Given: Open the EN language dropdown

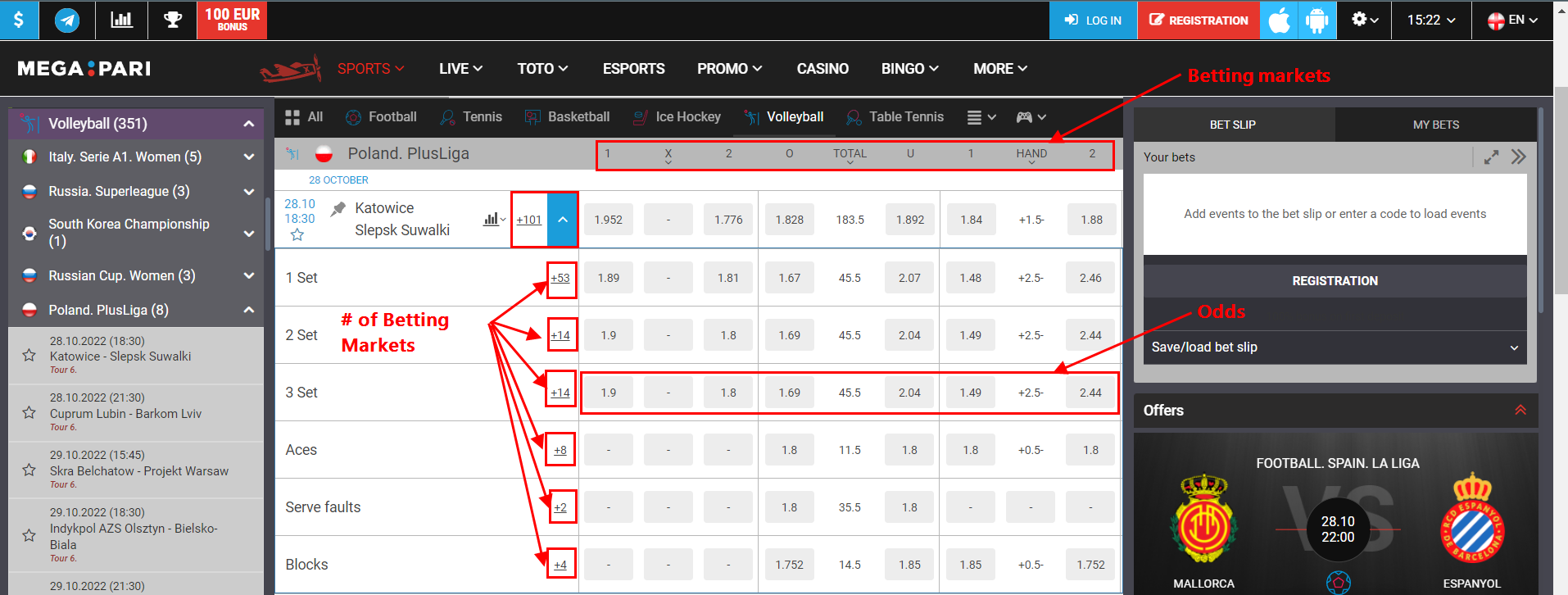Looking at the screenshot, I should pyautogui.click(x=1512, y=20).
